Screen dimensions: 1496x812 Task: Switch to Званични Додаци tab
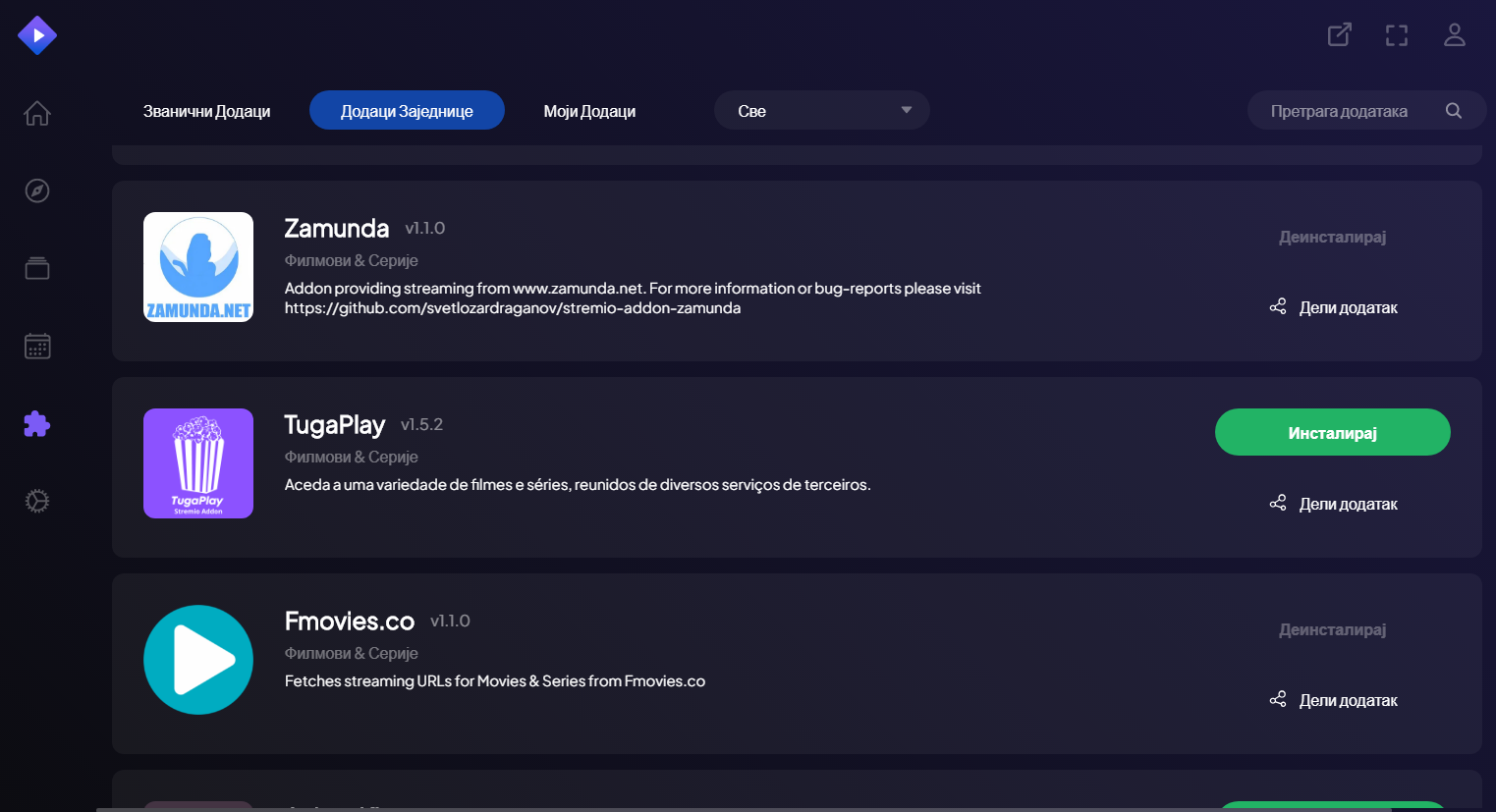(206, 111)
